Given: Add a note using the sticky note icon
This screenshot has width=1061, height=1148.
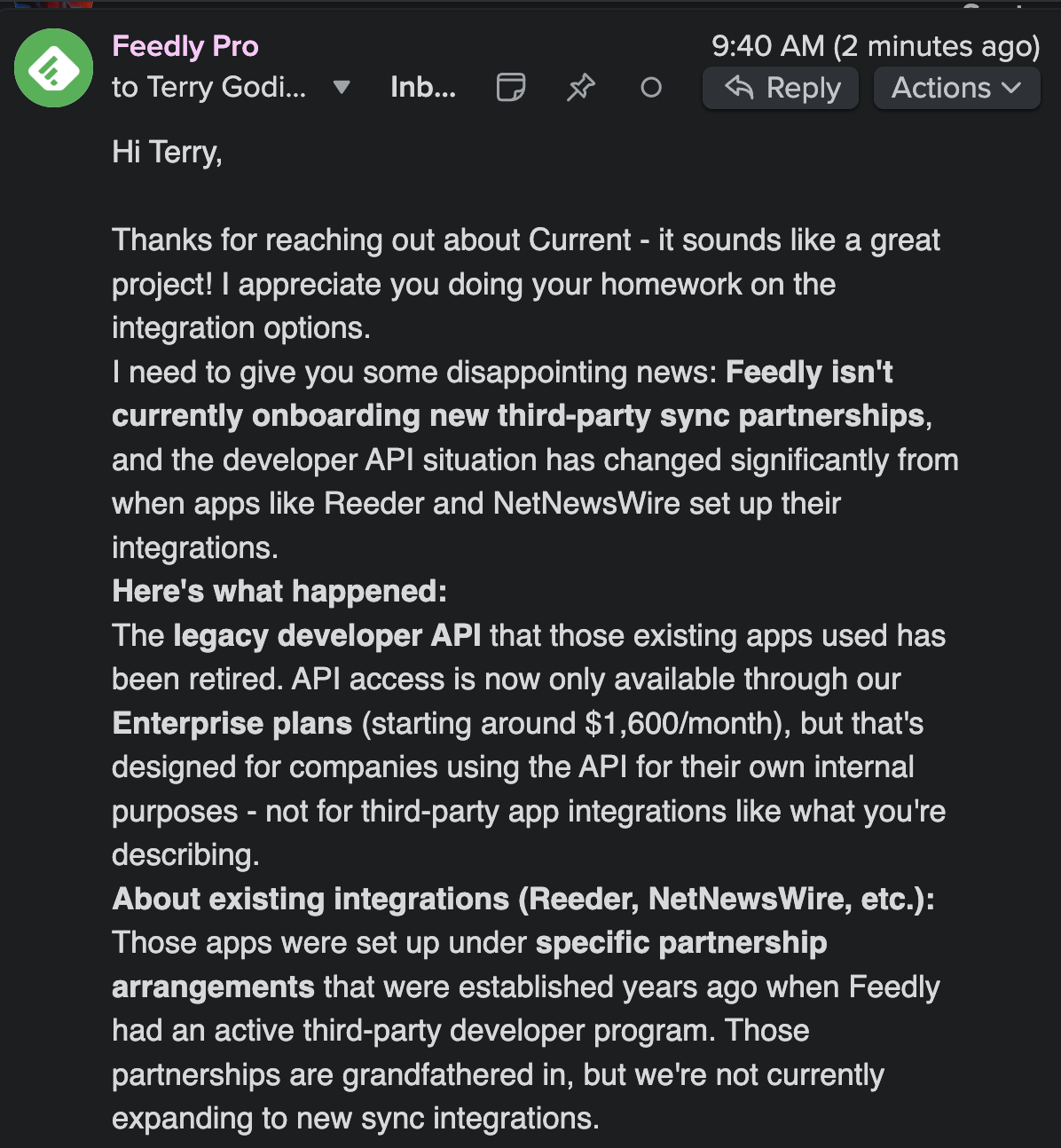Looking at the screenshot, I should pos(510,87).
